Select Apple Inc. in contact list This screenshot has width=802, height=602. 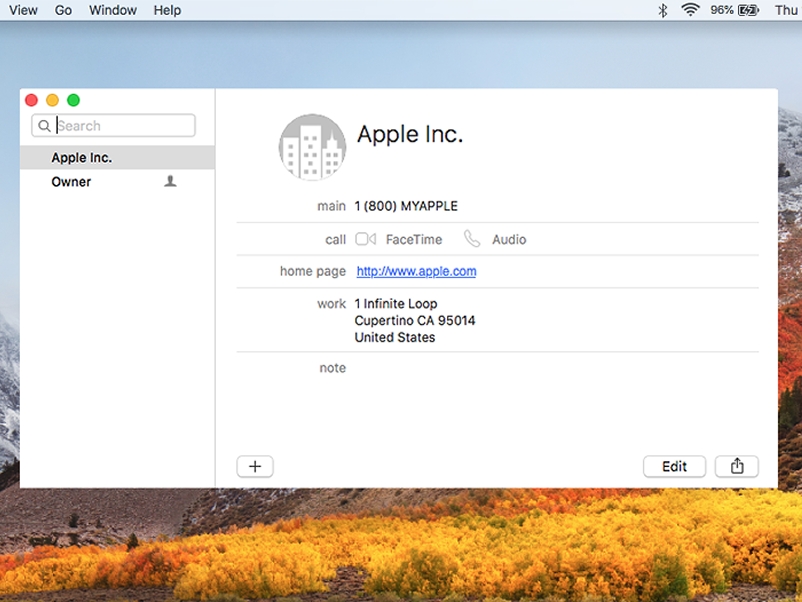[x=117, y=158]
